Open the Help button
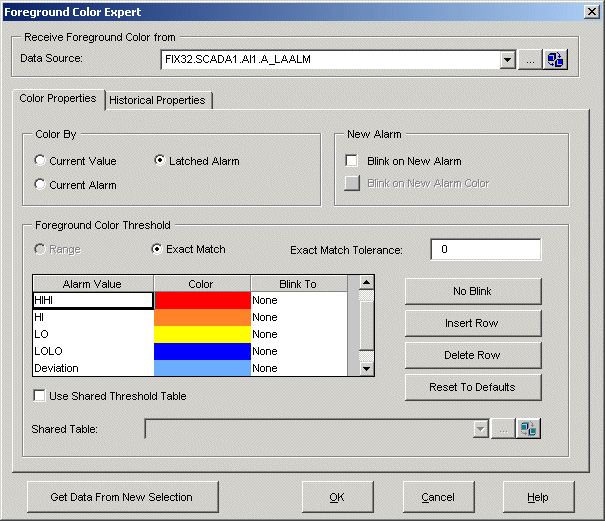605x521 pixels. tap(539, 497)
